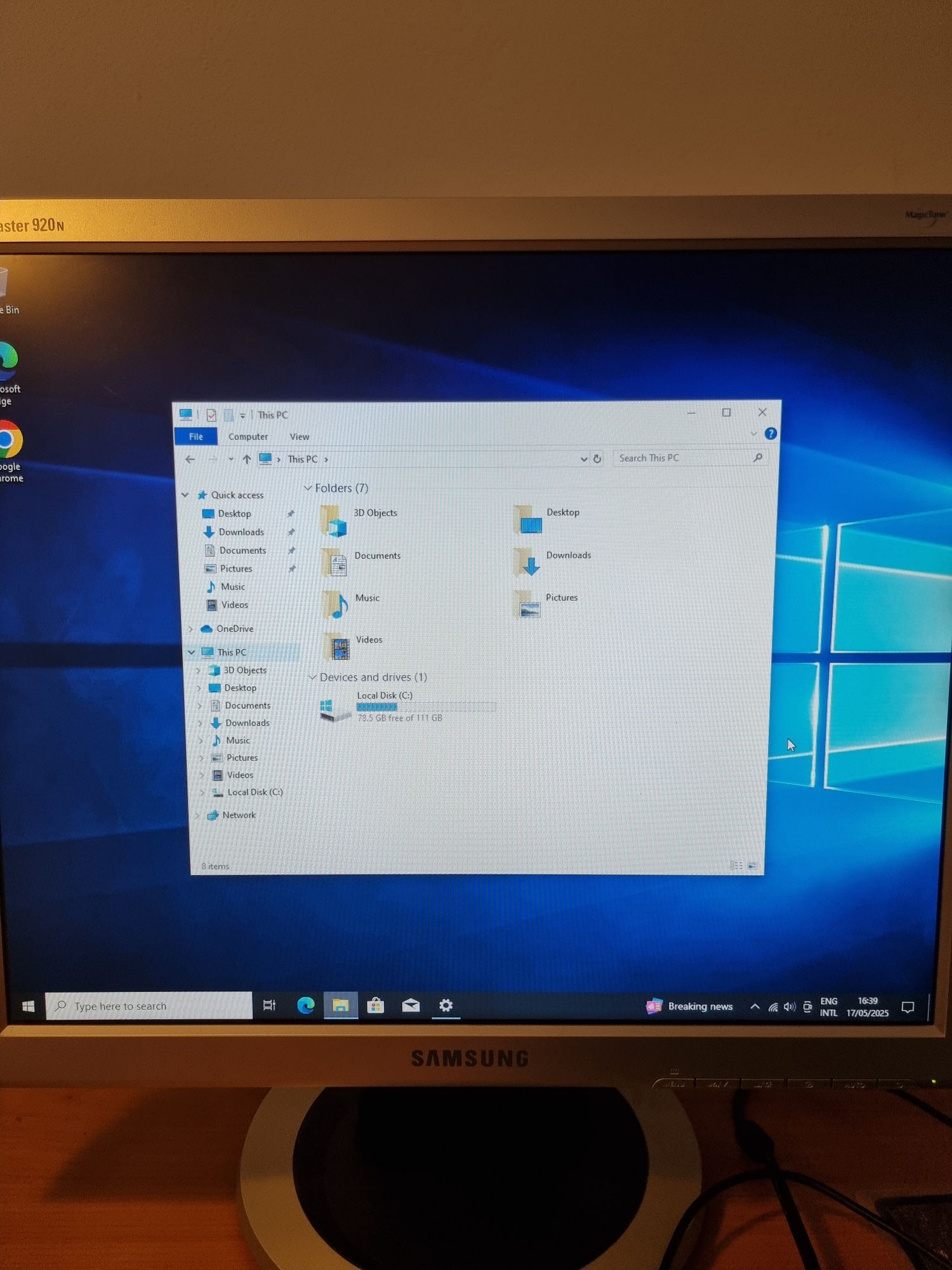Image resolution: width=952 pixels, height=1270 pixels.
Task: Open the notification center icon
Action: pos(908,1007)
